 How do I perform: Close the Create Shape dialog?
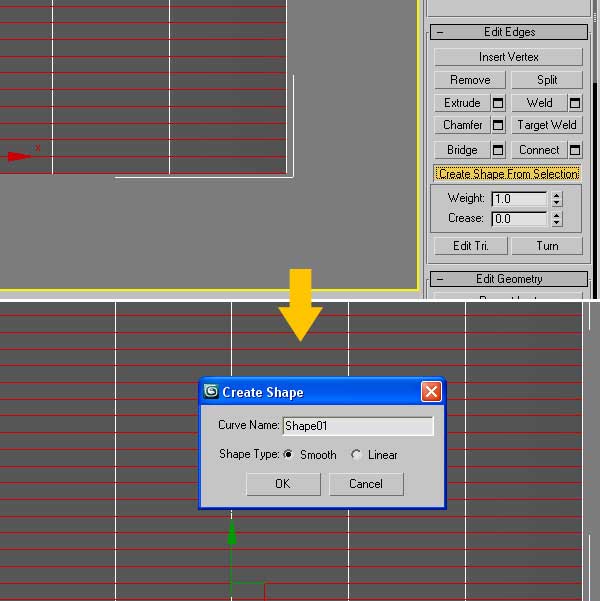pos(431,392)
